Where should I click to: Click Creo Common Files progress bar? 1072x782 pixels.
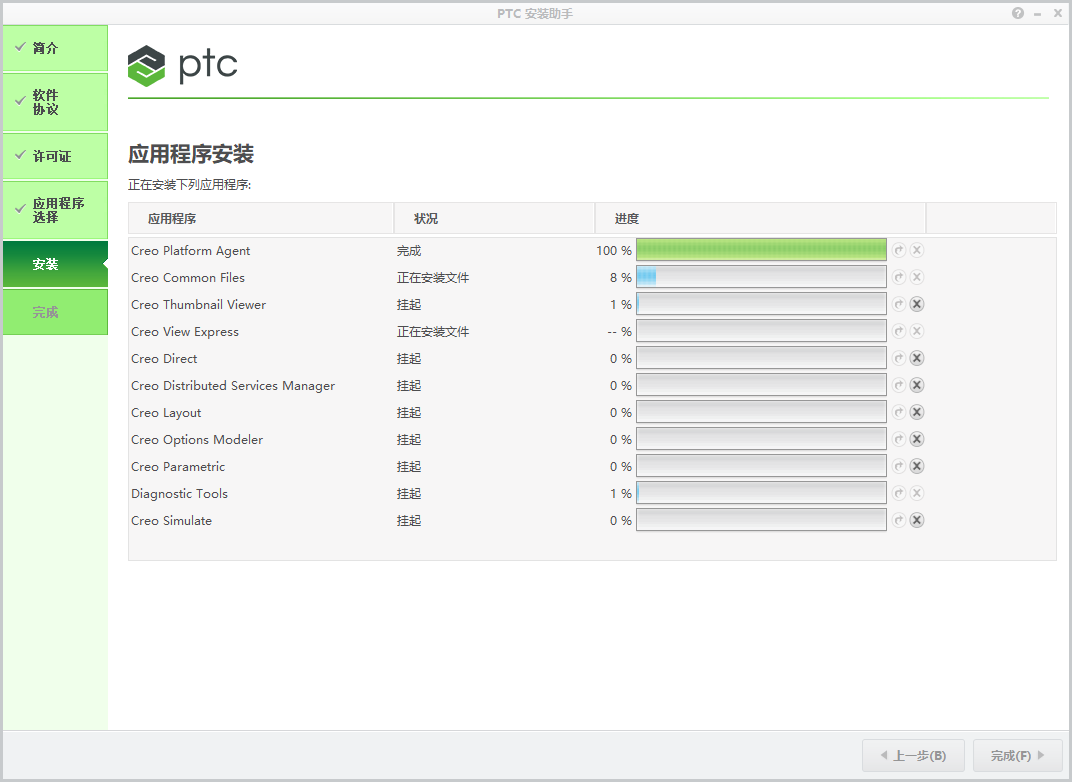point(761,277)
